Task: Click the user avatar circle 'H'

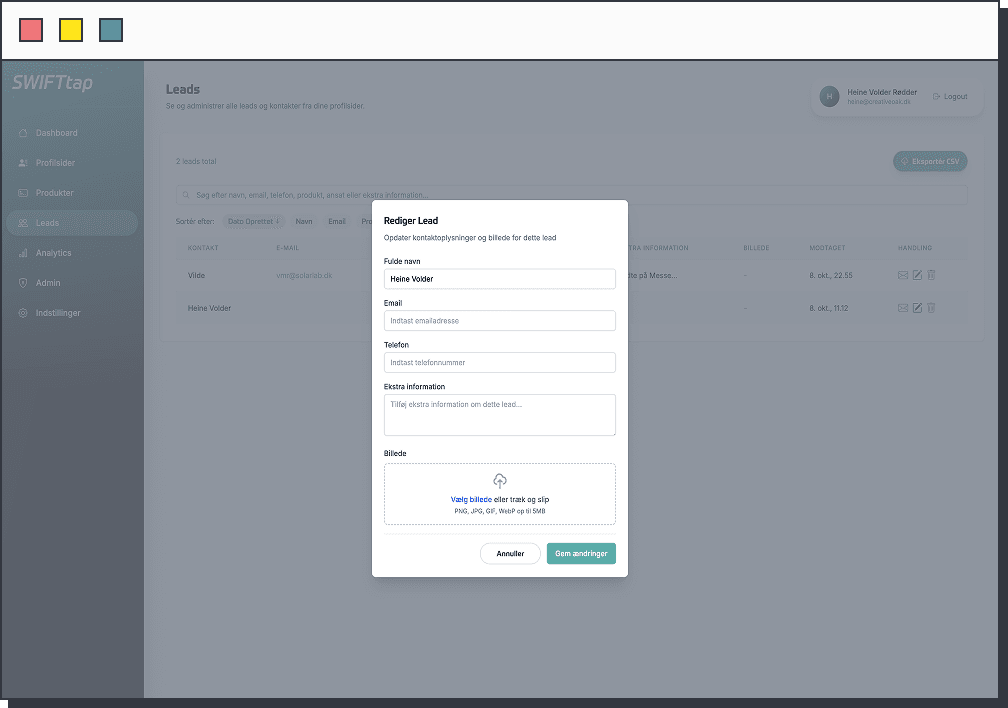Action: tap(829, 96)
